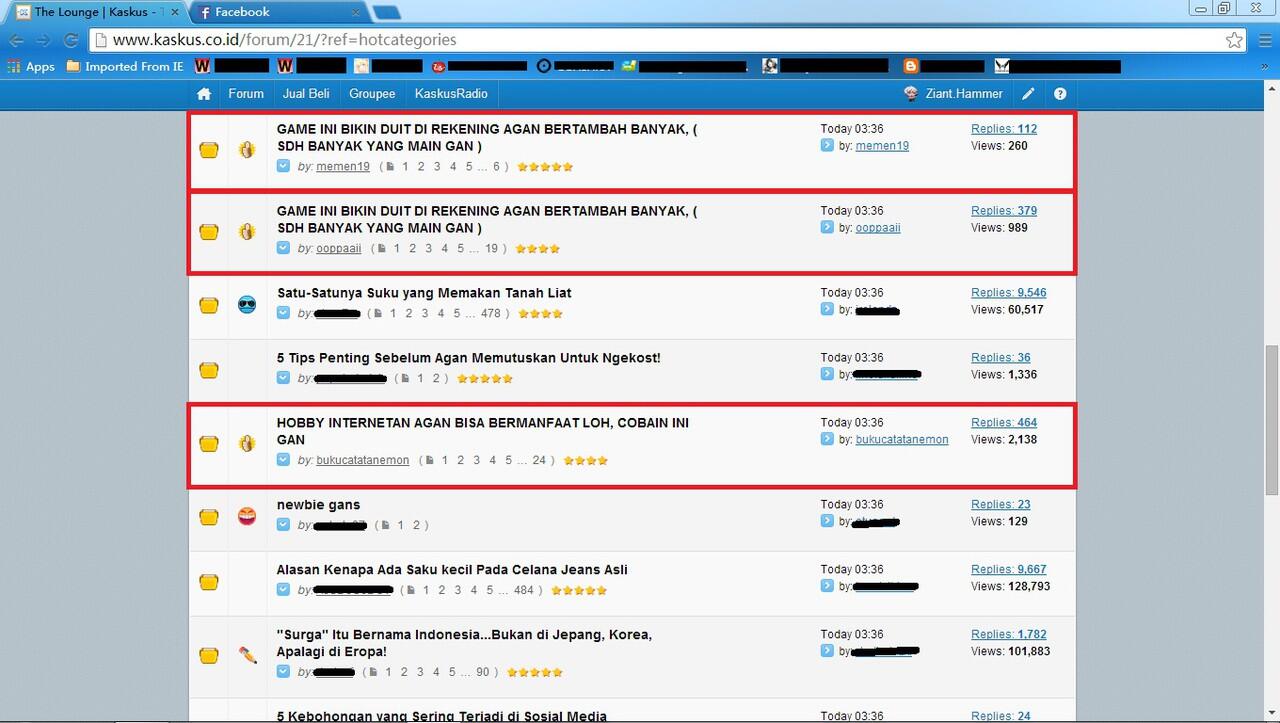
Task: Go to the Kaskus home icon
Action: (204, 94)
